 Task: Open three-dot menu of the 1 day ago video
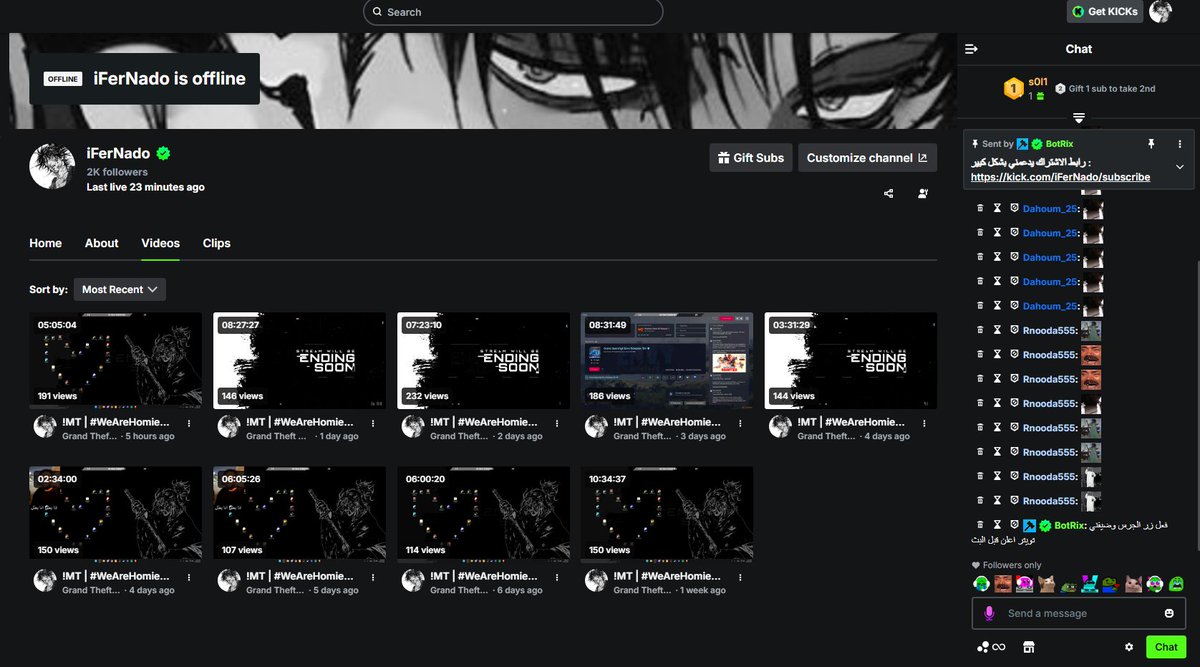tap(373, 423)
